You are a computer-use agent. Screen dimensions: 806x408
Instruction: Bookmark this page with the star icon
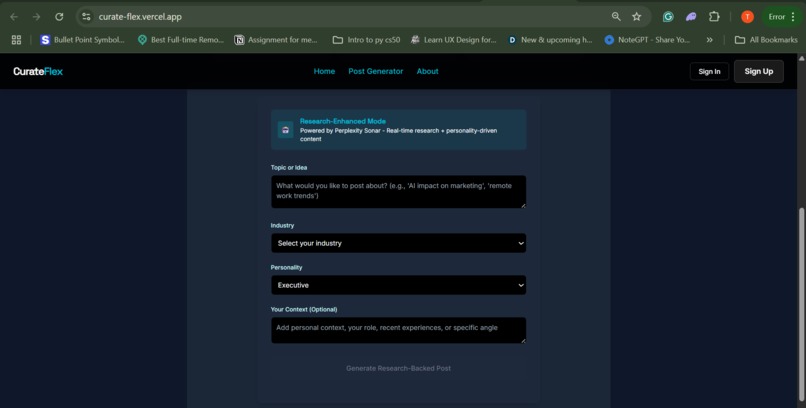636,17
